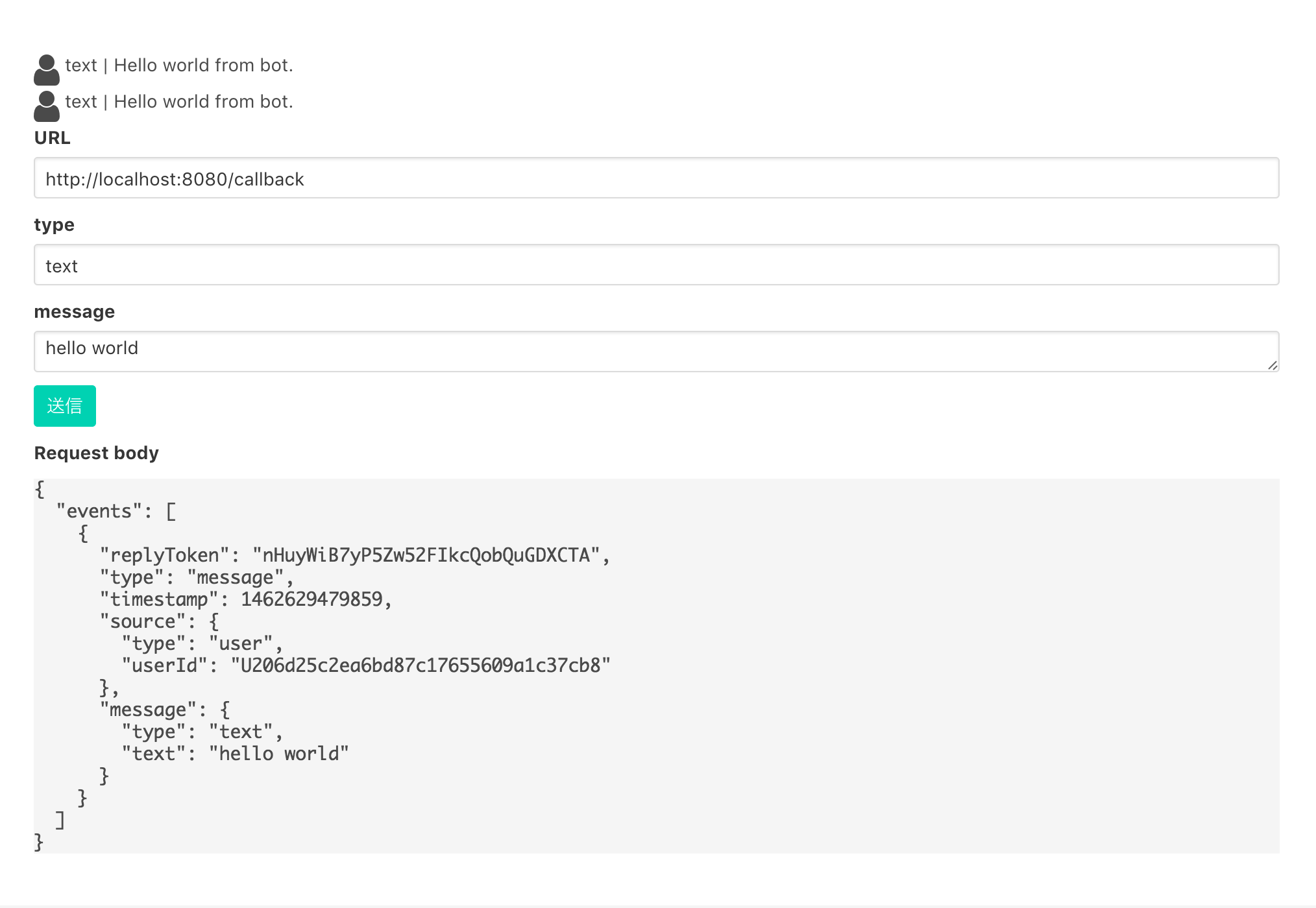Viewport: 1316px width, 908px height.
Task: Click the type input field
Action: click(656, 265)
